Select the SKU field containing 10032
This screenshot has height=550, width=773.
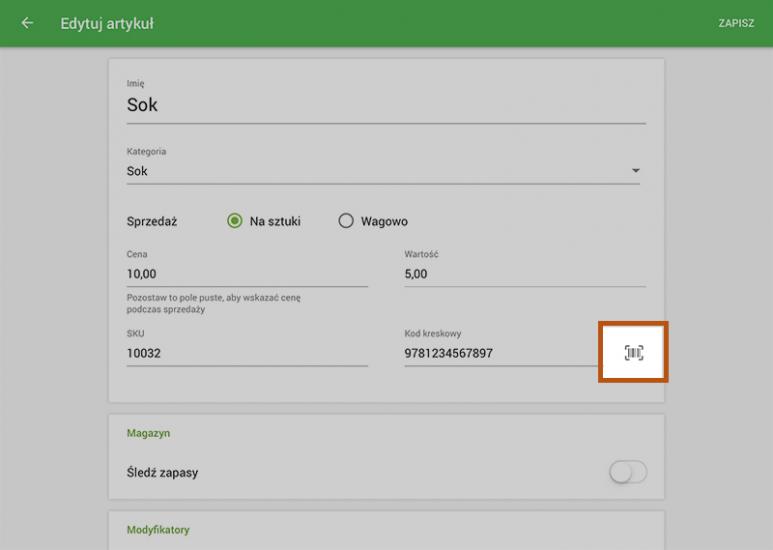247,353
